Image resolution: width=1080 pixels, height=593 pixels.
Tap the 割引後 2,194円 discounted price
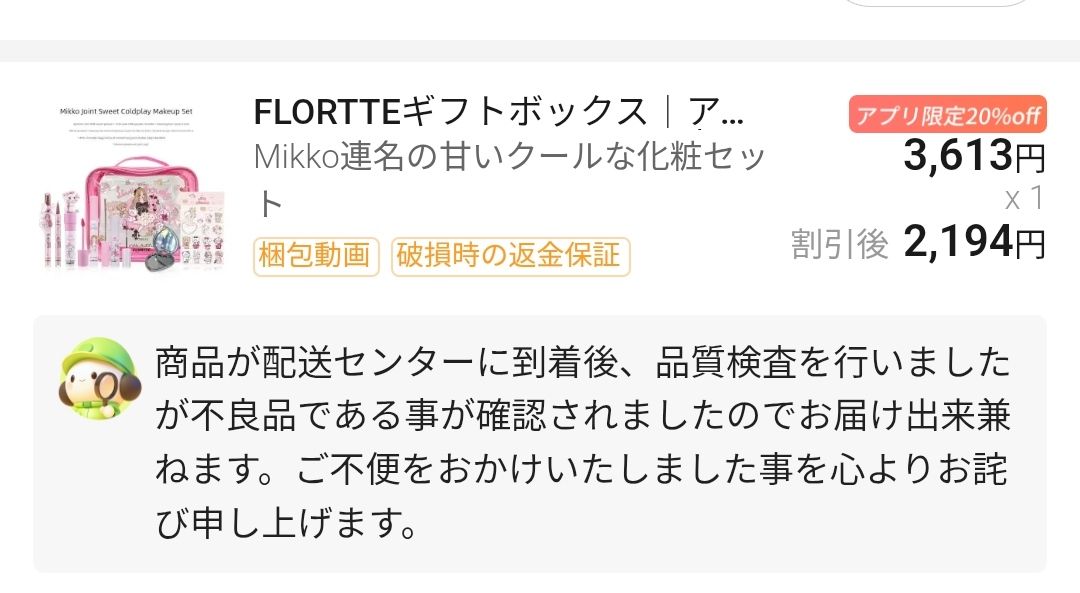pos(974,243)
